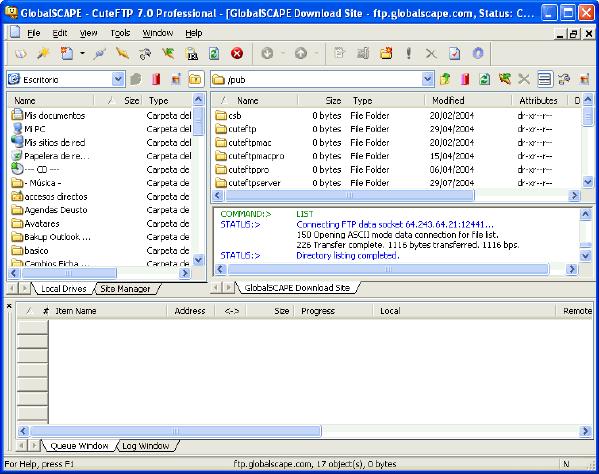The height and width of the screenshot is (474, 599).
Task: Click the Download arrow toolbar icon
Action: 267,54
